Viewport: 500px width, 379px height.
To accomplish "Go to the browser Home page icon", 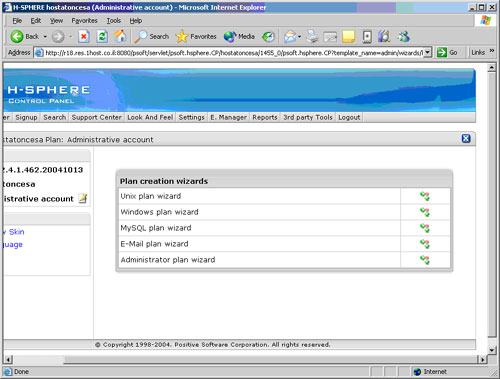I will [x=120, y=36].
